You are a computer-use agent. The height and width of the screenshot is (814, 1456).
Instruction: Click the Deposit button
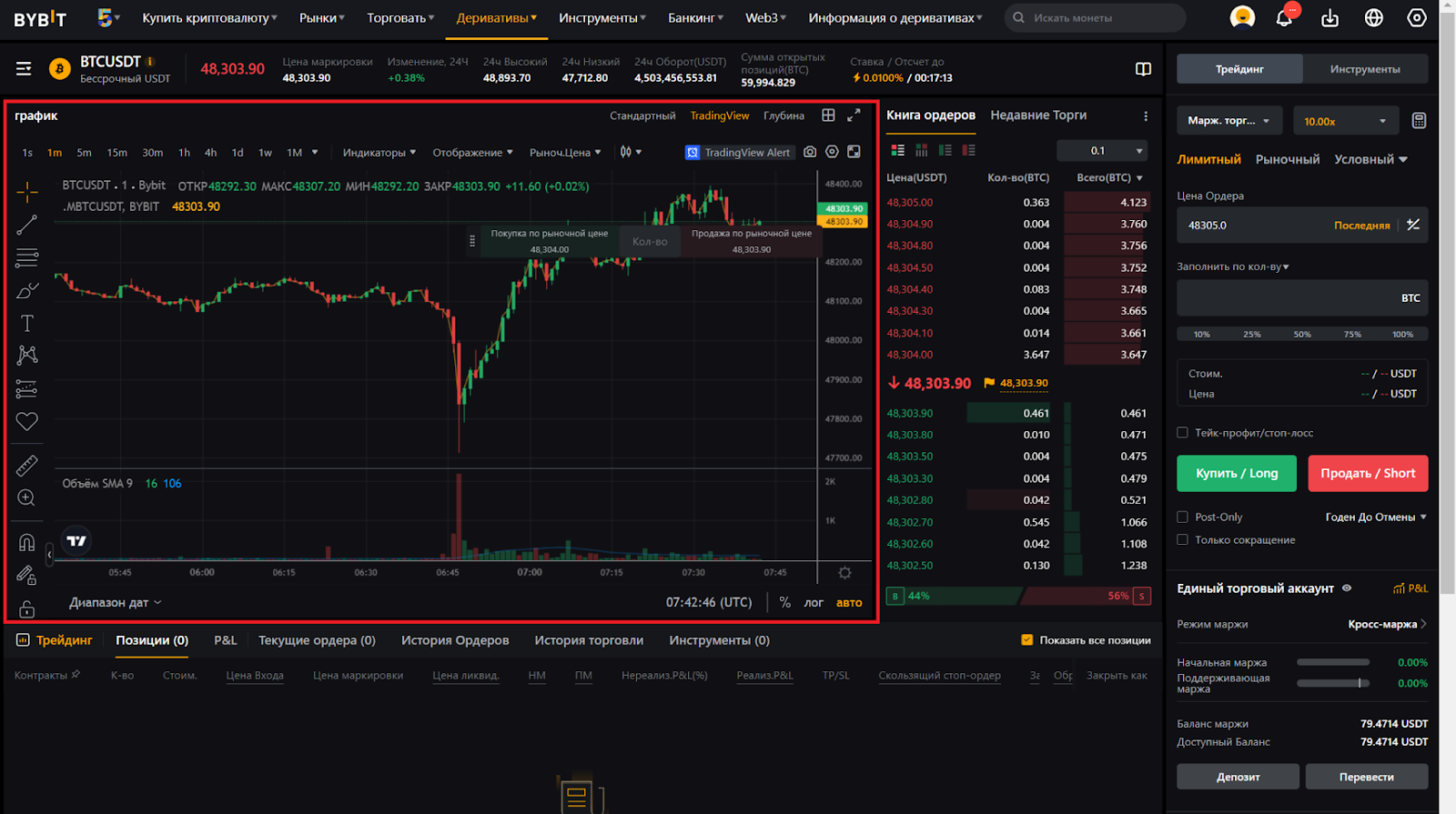tap(1238, 777)
